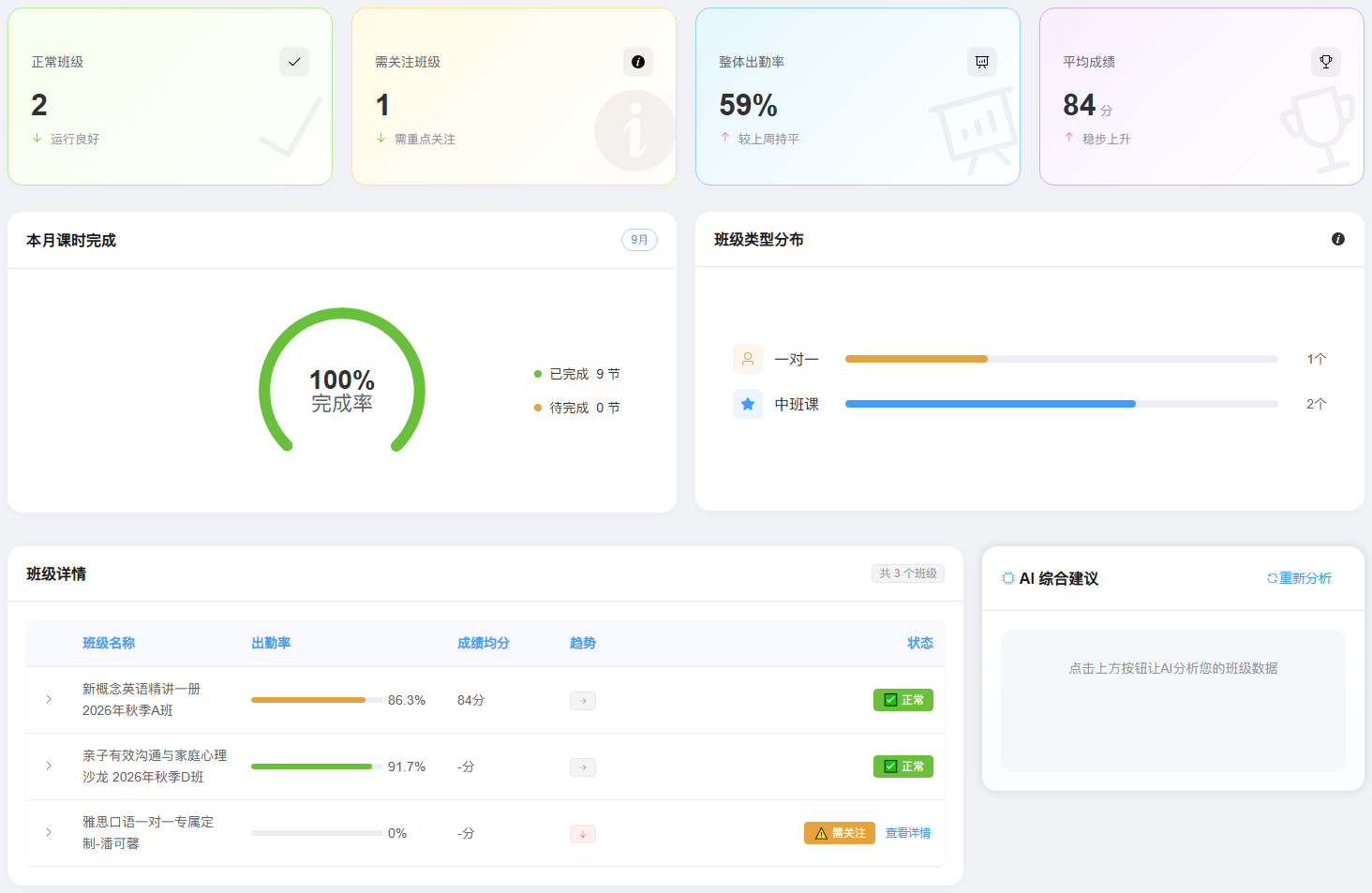Viewport: 1372px width, 893px height.
Task: Click the info icon on 需关注班级 card
Action: point(638,62)
